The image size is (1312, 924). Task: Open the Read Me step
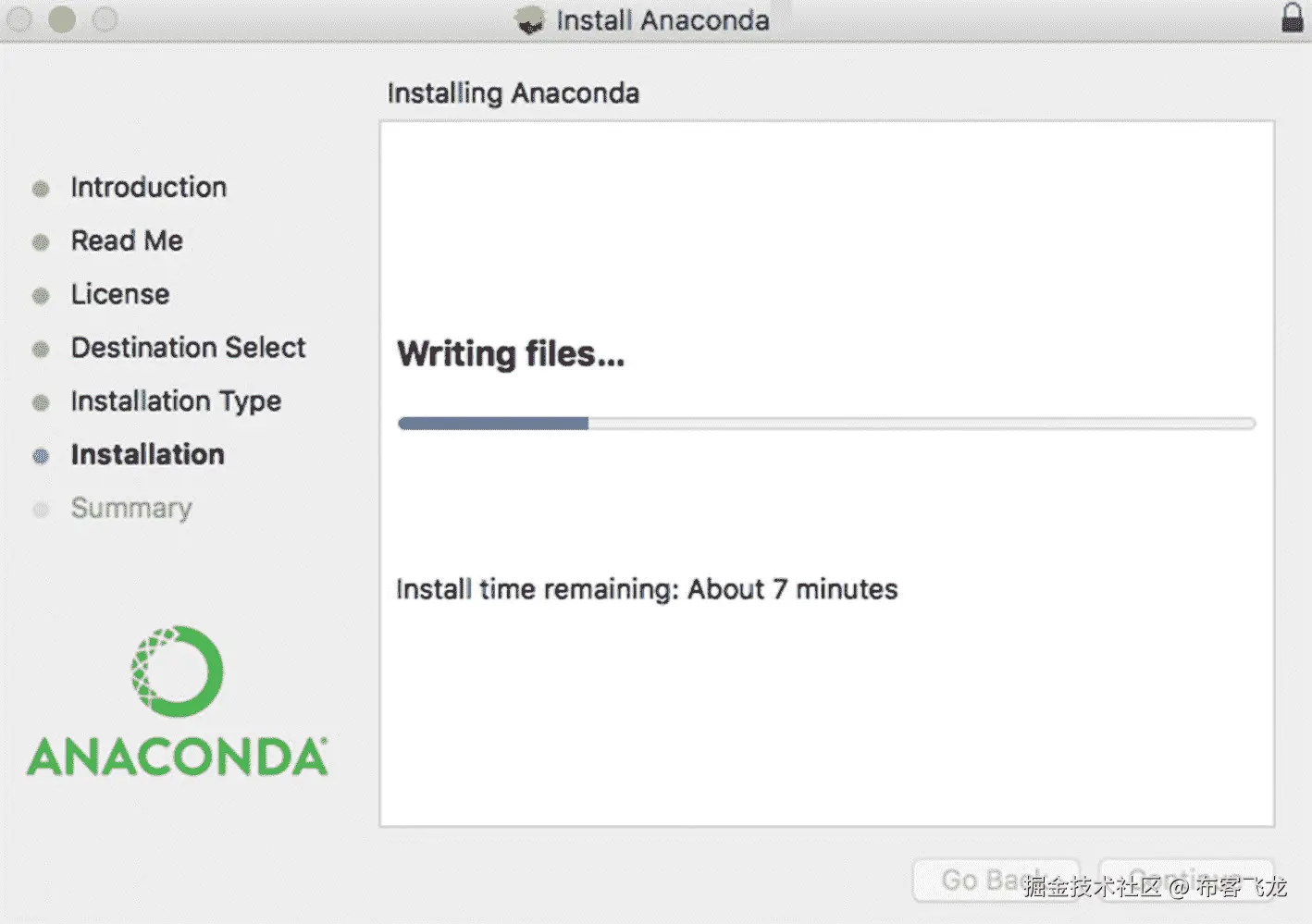[127, 241]
